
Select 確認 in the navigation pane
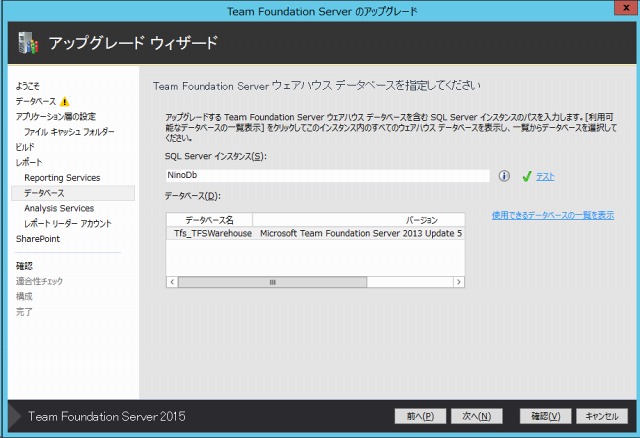click(24, 266)
